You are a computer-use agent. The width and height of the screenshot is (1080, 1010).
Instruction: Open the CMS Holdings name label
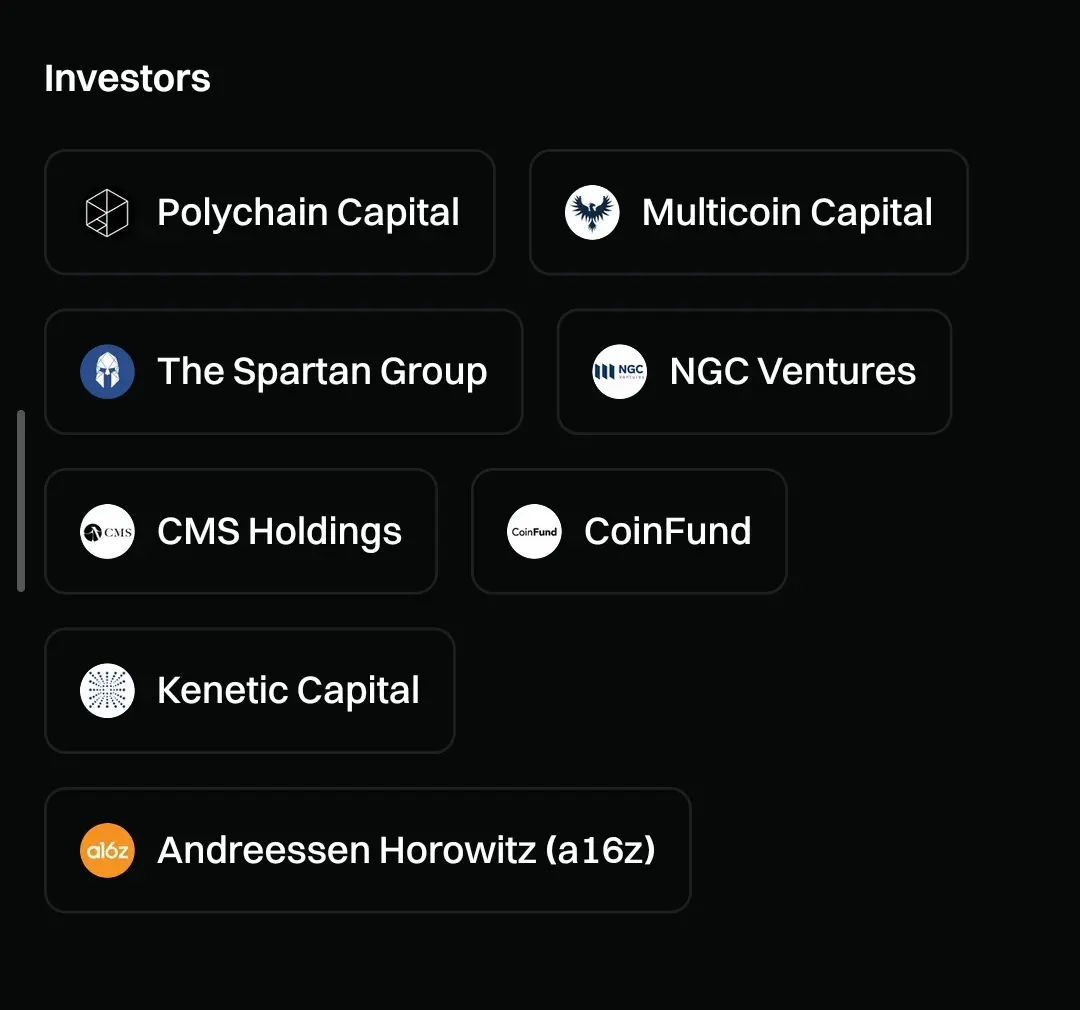click(279, 531)
